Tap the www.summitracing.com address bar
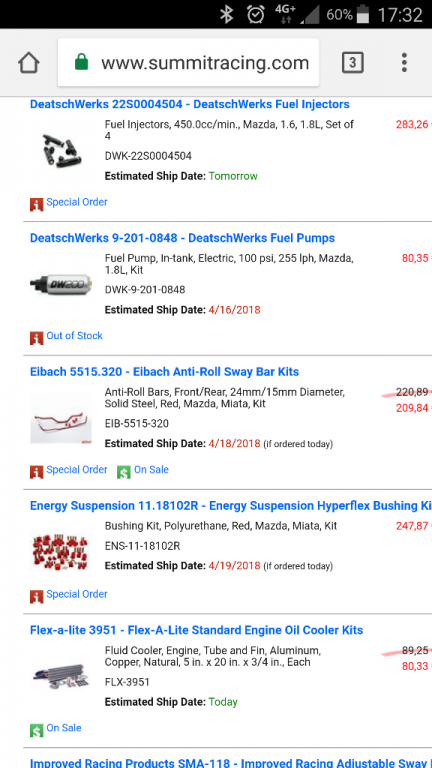Screen dimensions: 432x768 [x=189, y=63]
